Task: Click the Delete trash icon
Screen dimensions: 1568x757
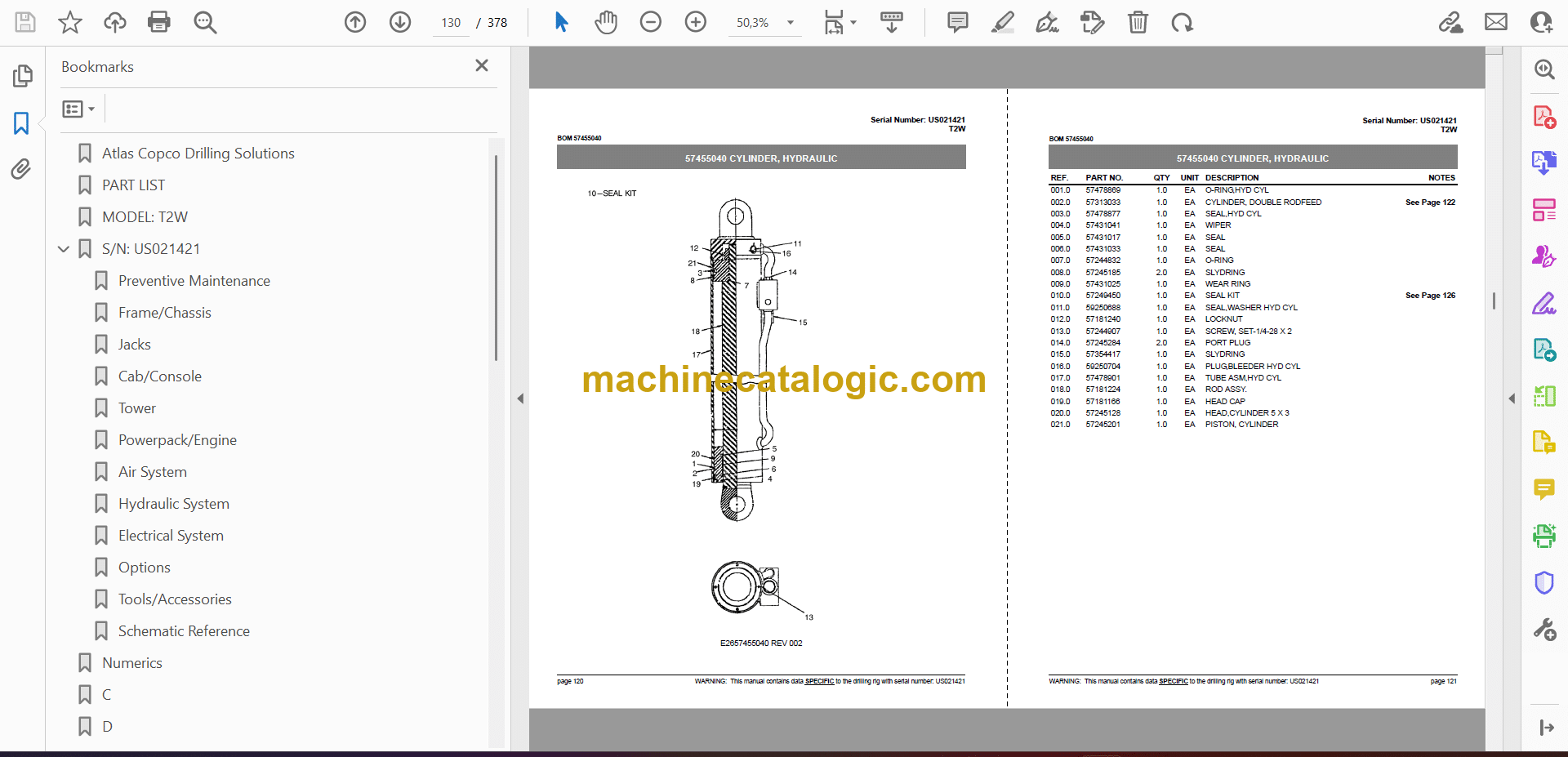Action: coord(1138,22)
